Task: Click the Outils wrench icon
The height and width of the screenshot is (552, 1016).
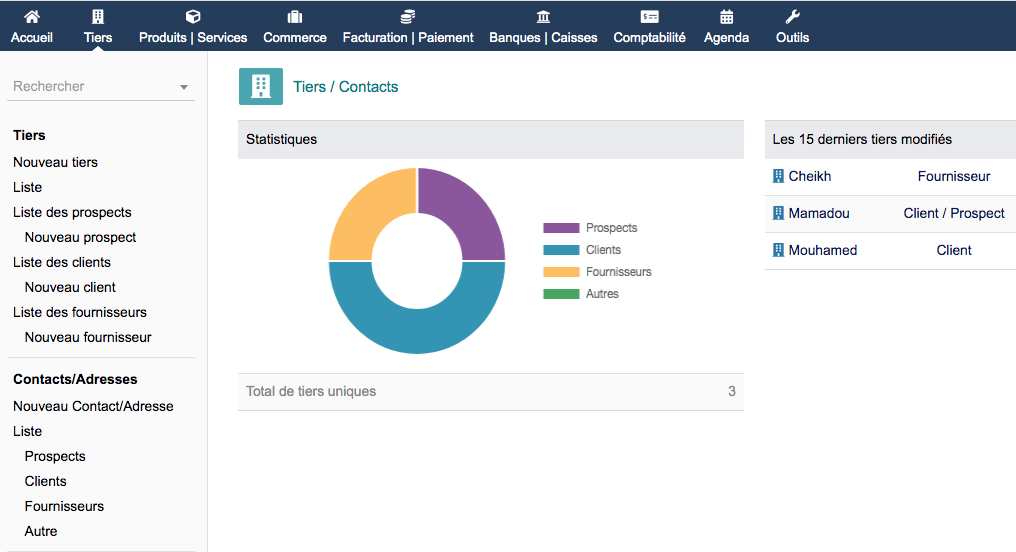Action: click(792, 16)
